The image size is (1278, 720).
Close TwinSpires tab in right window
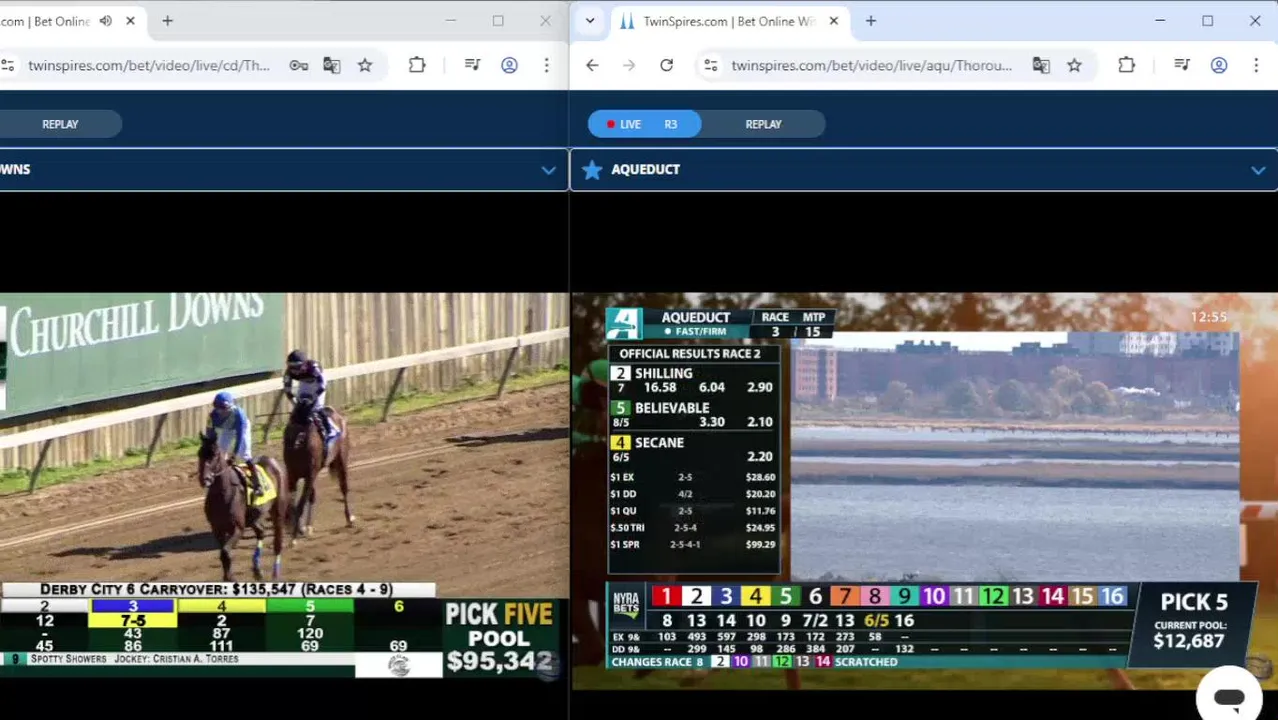834,21
